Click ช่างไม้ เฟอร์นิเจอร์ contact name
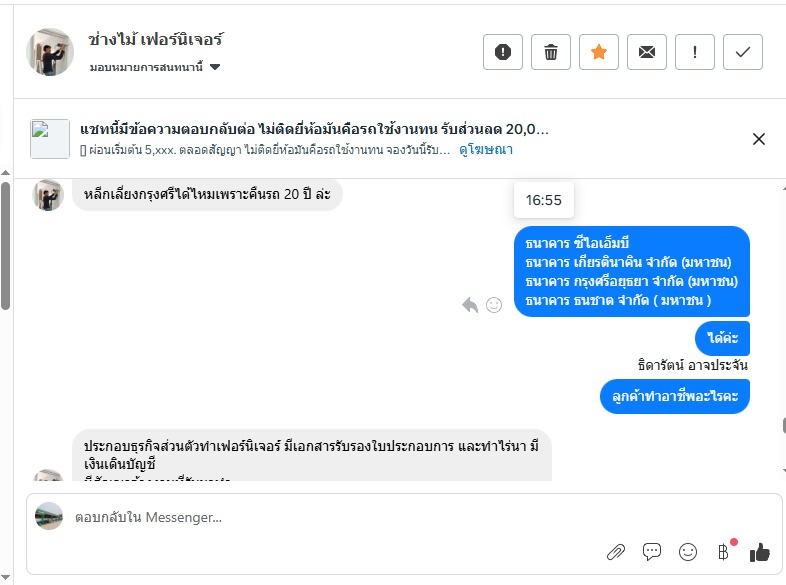This screenshot has height=585, width=786. (155, 40)
